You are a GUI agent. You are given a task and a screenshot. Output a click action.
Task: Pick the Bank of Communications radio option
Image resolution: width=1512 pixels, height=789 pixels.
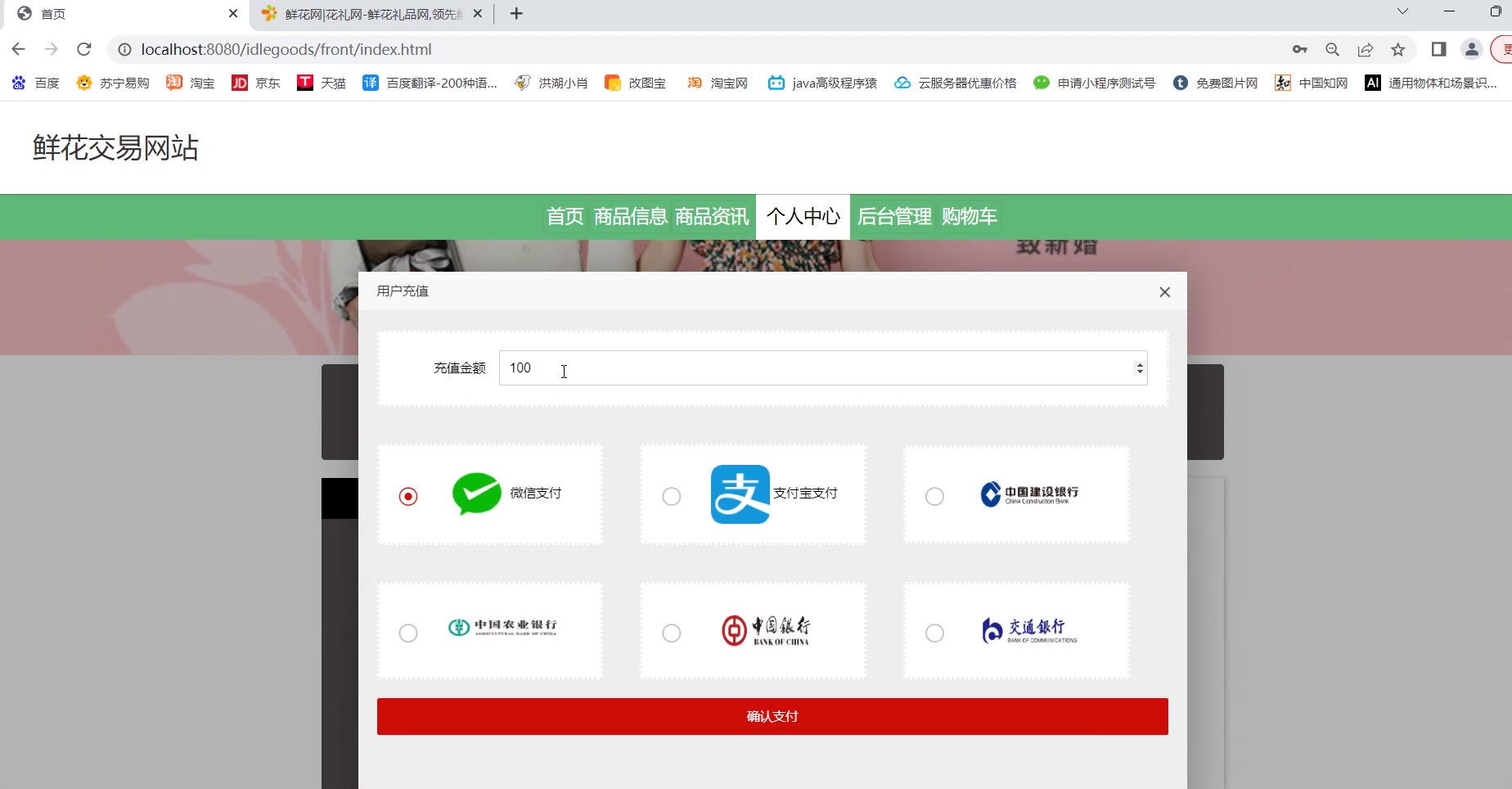[934, 633]
